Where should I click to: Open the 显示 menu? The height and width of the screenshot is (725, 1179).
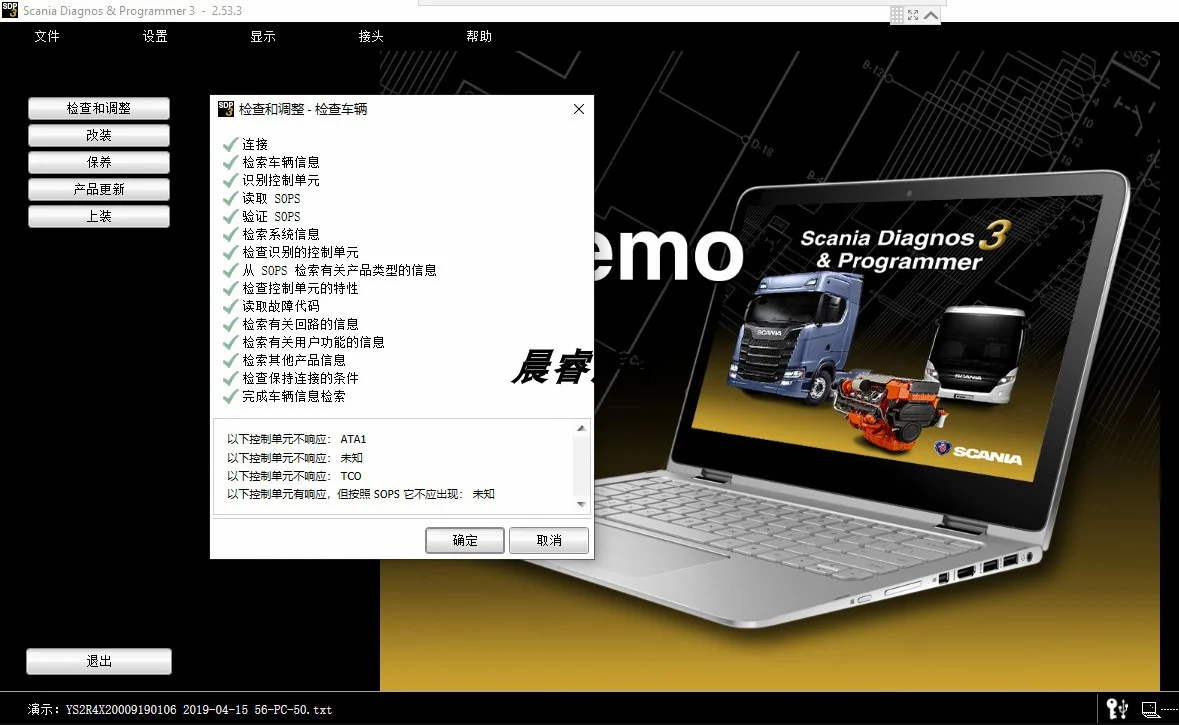click(262, 36)
